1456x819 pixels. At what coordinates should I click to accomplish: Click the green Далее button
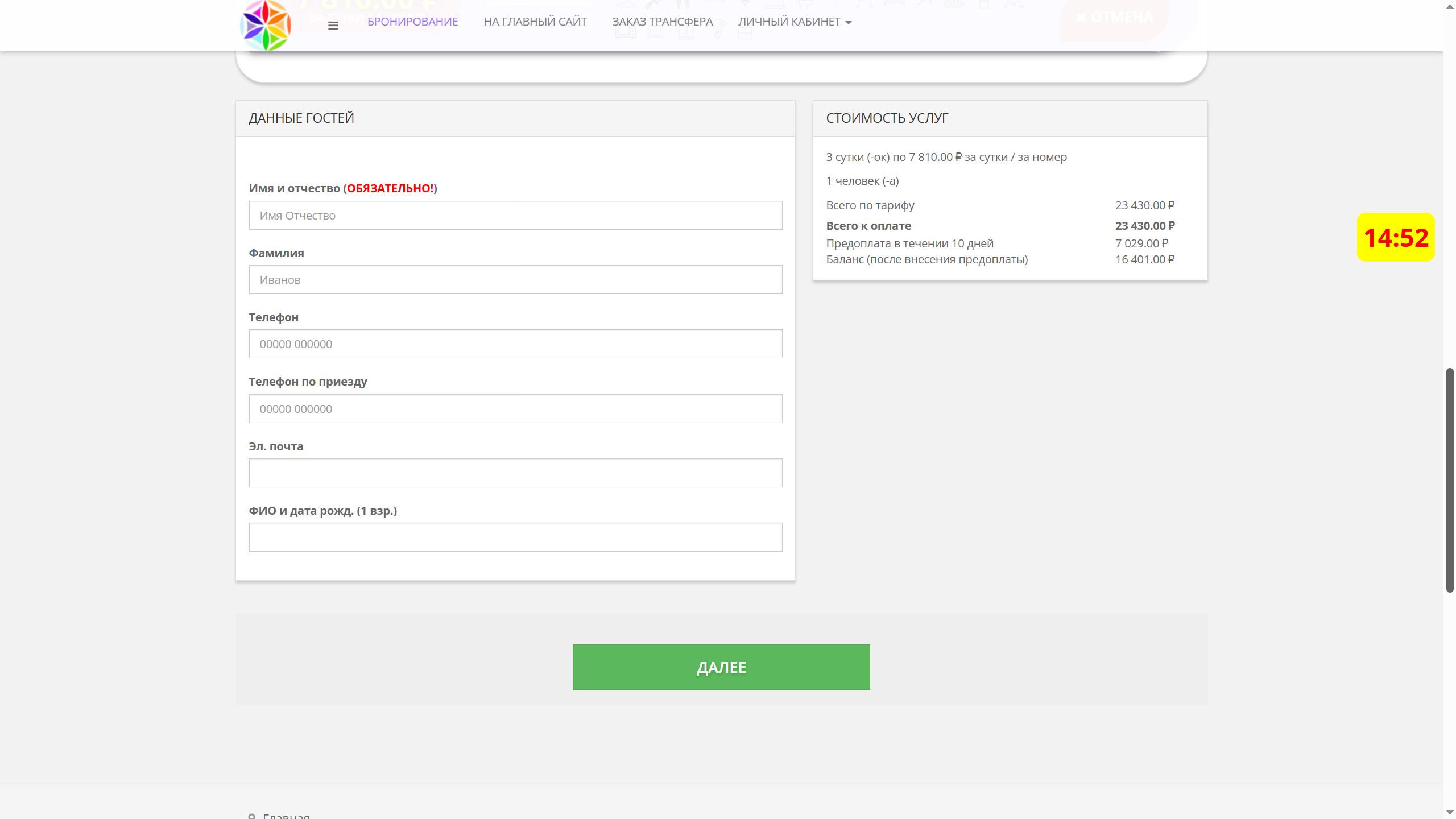coord(721,667)
